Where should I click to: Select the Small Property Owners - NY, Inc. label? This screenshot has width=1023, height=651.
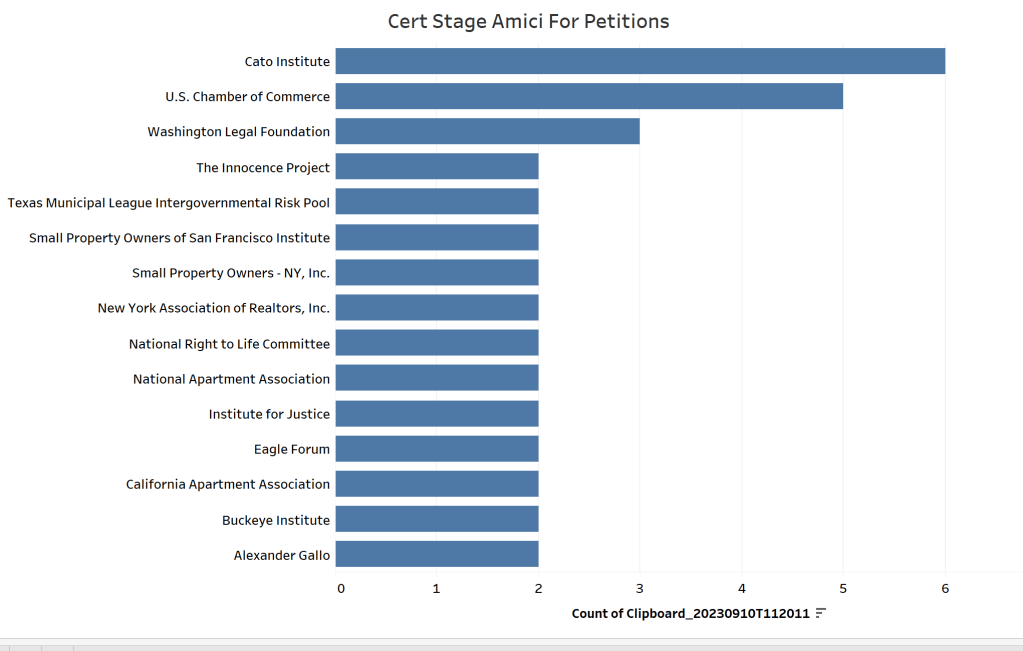coord(231,273)
